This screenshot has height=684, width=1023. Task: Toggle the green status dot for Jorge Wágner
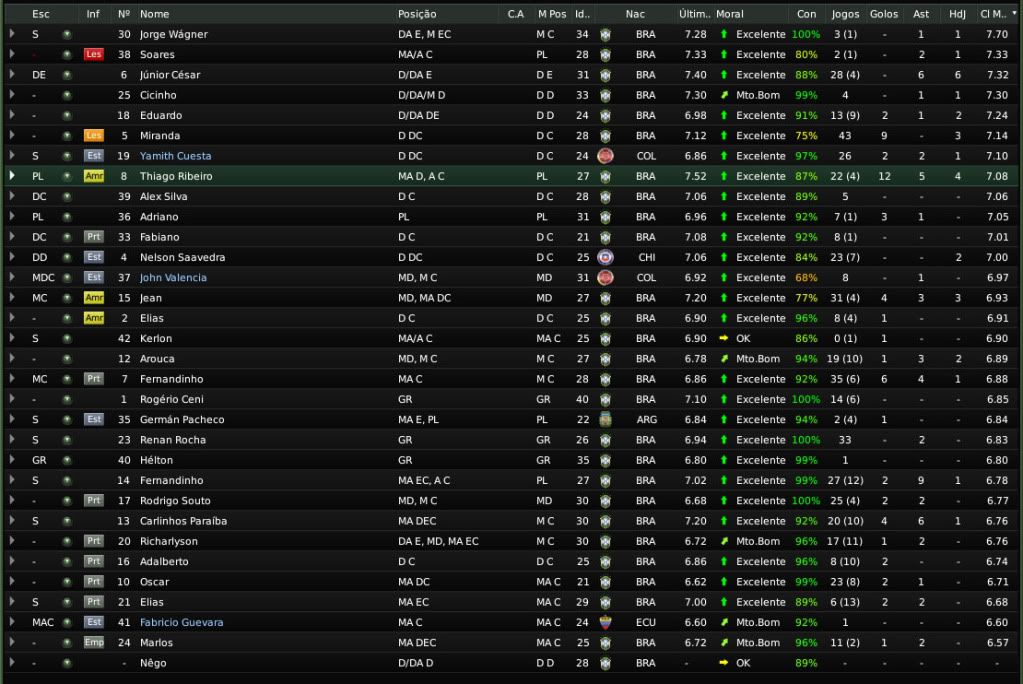point(67,34)
